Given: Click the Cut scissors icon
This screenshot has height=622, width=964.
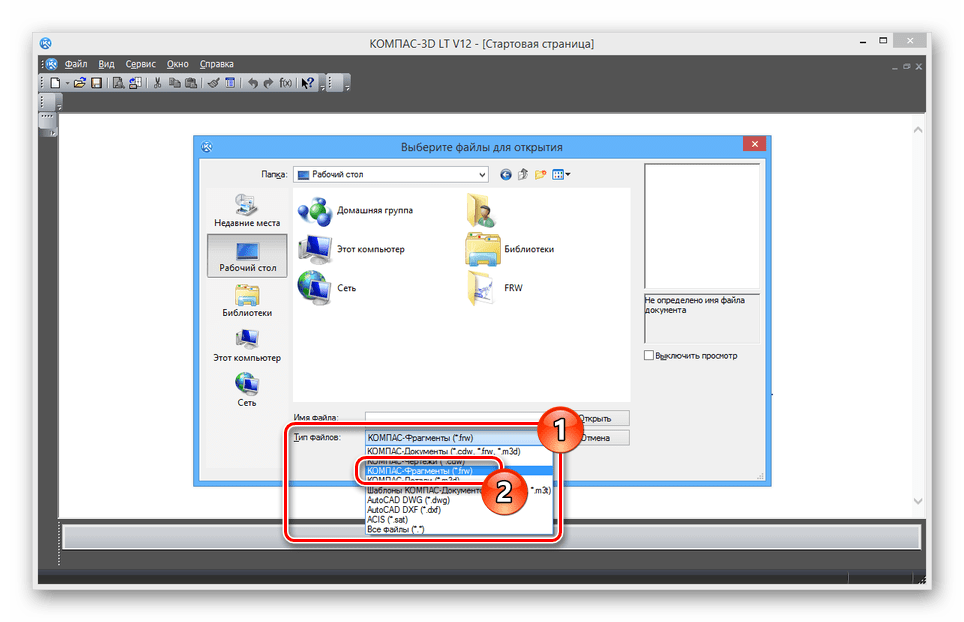Looking at the screenshot, I should click(157, 83).
